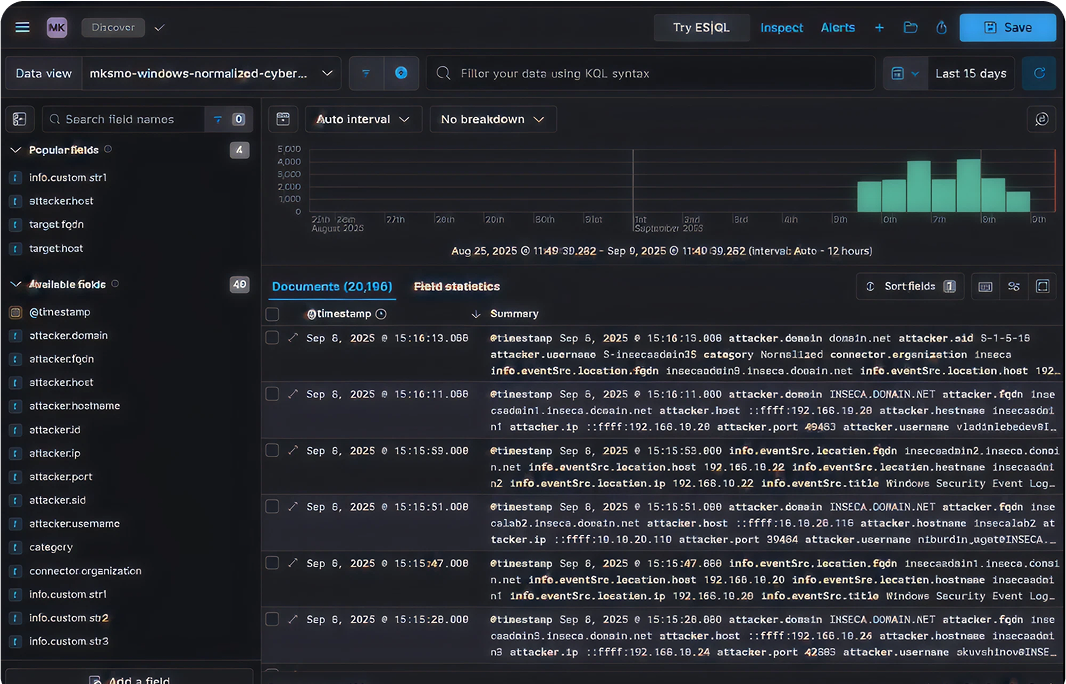The image size is (1066, 684).
Task: Click the plus icon for new search
Action: point(879,27)
